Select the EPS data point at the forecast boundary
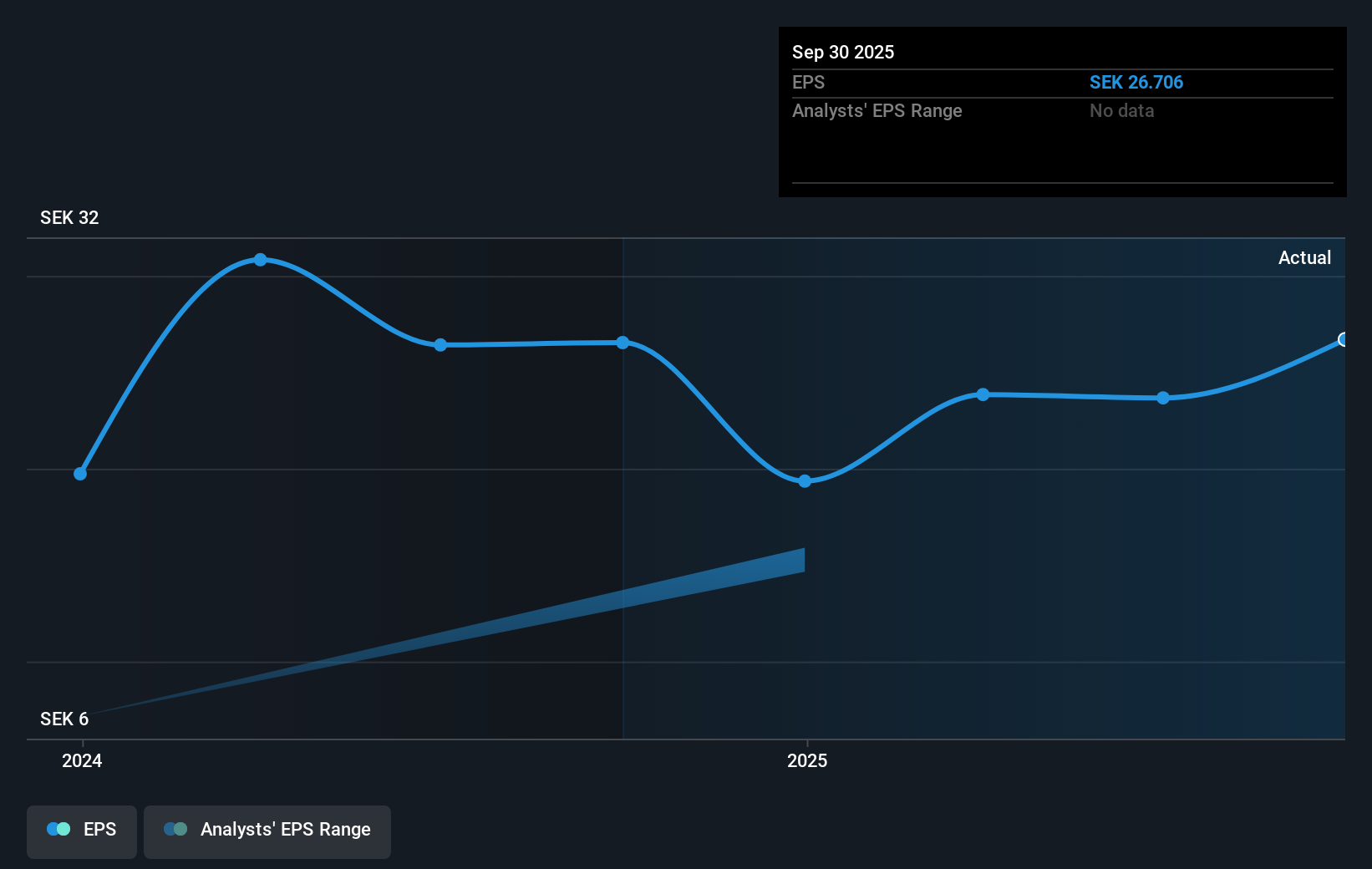 click(x=623, y=342)
